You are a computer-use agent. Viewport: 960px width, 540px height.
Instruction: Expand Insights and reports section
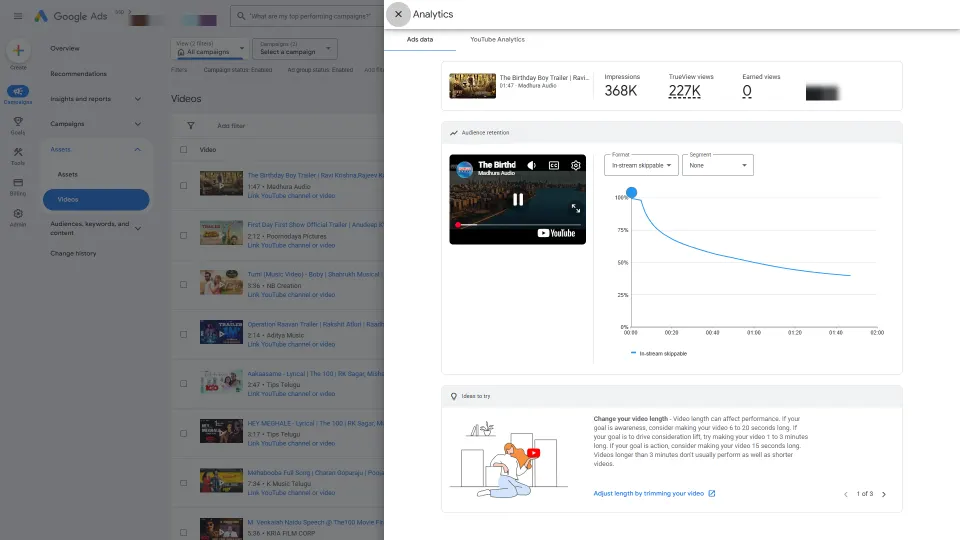tap(138, 99)
